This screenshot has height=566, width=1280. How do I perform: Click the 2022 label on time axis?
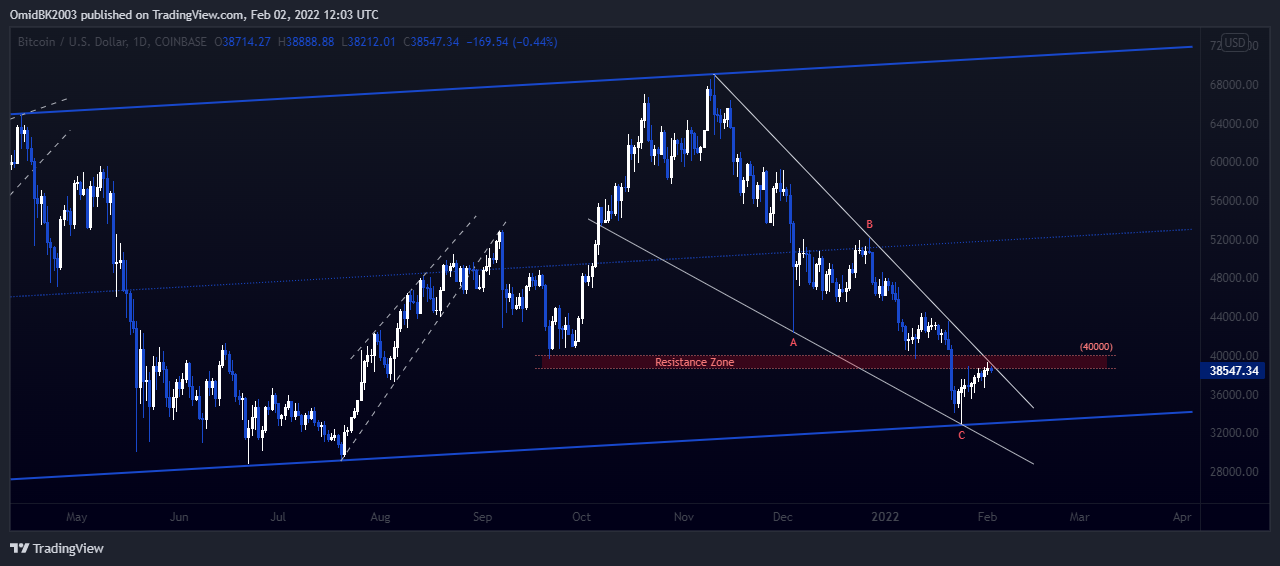(886, 518)
